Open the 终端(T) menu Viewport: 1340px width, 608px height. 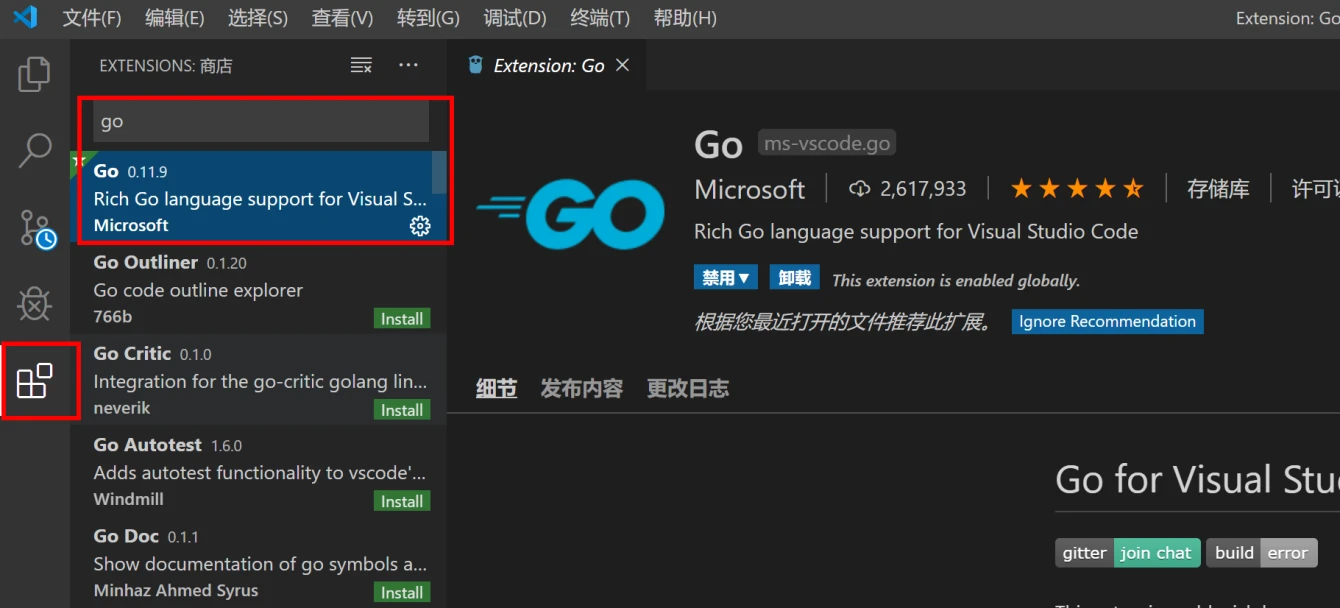click(599, 17)
